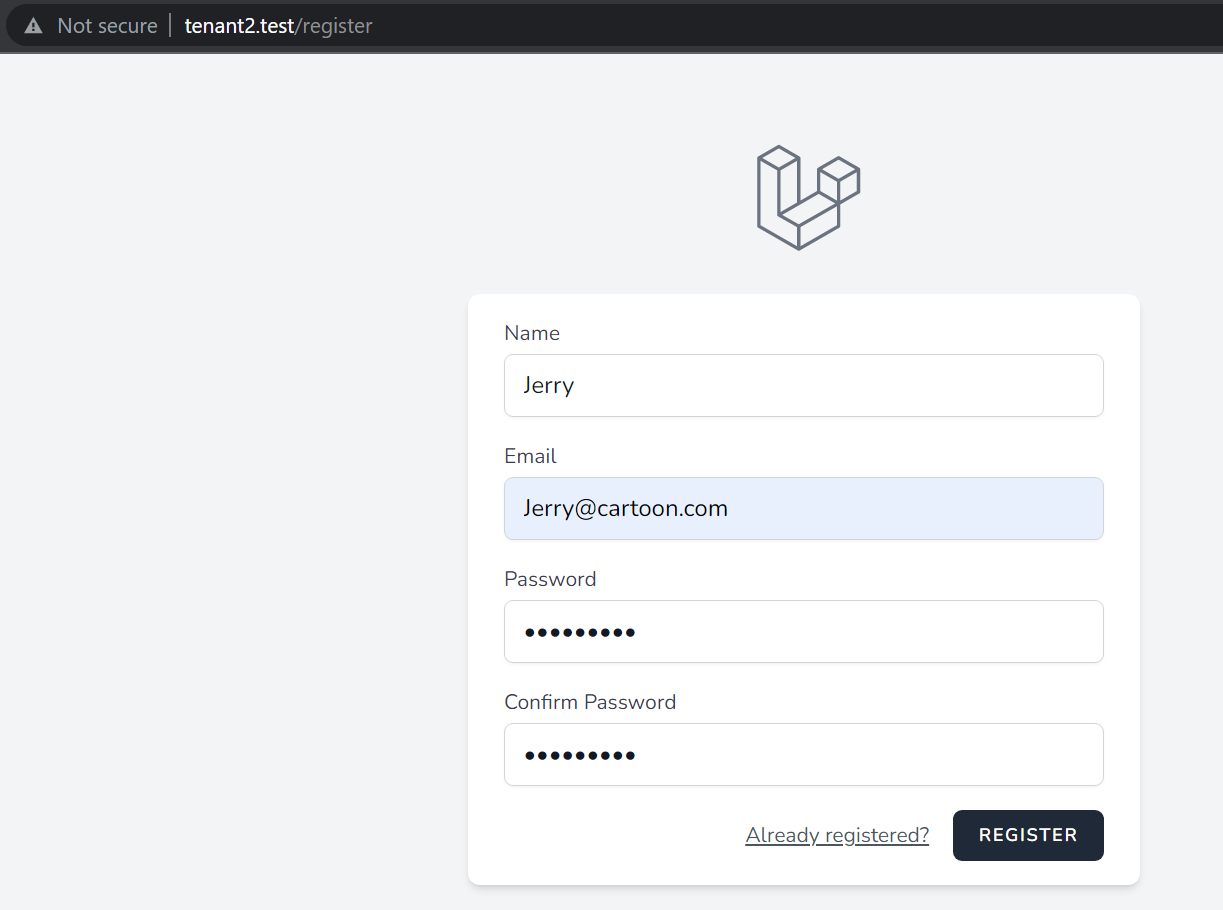Screen dimensions: 1223x910
Task: Click the Not secure label in the address bar
Action: click(x=107, y=26)
